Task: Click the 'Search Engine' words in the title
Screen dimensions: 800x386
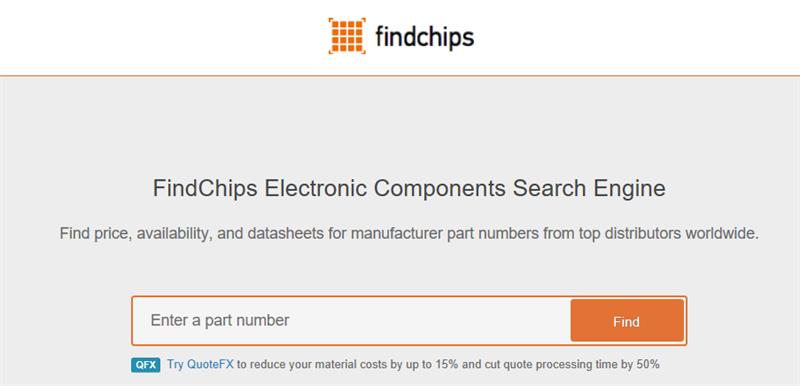Action: [589, 188]
